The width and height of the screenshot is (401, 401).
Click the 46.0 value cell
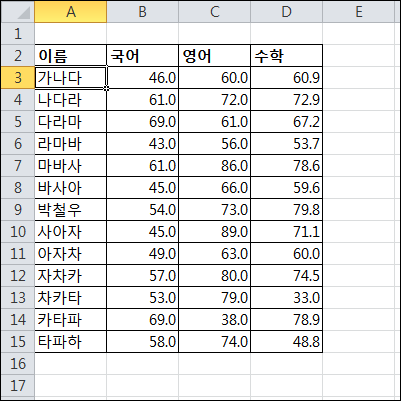(x=143, y=78)
